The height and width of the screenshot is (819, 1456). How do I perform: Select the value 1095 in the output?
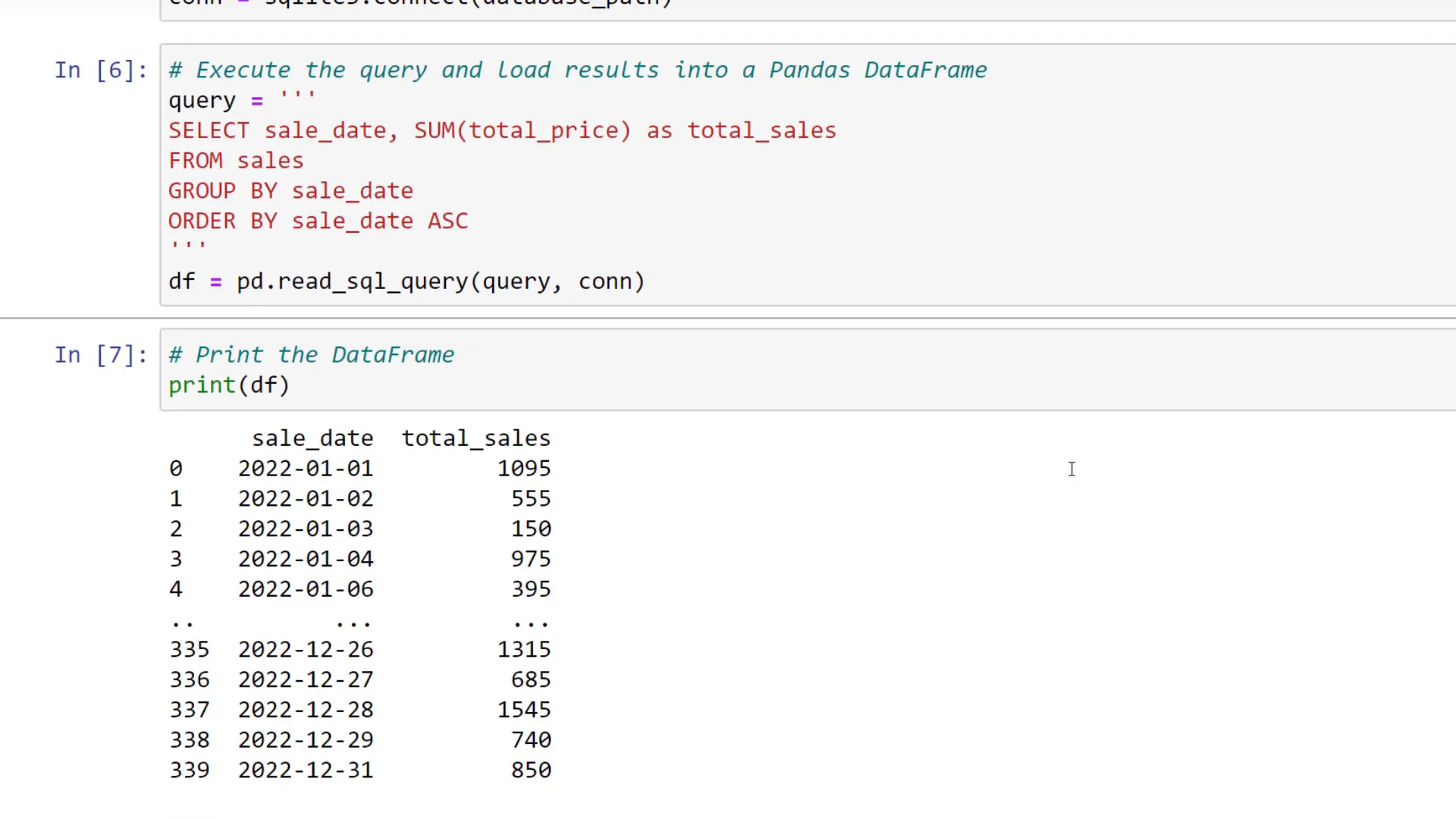point(524,468)
